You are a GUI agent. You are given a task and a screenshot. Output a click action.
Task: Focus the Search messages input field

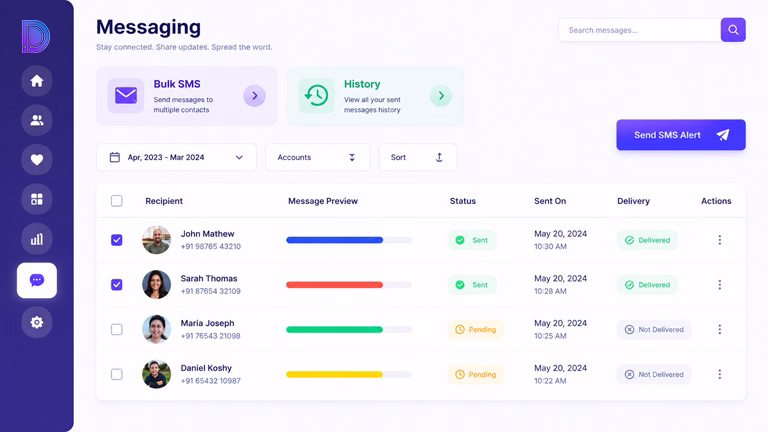(x=639, y=30)
